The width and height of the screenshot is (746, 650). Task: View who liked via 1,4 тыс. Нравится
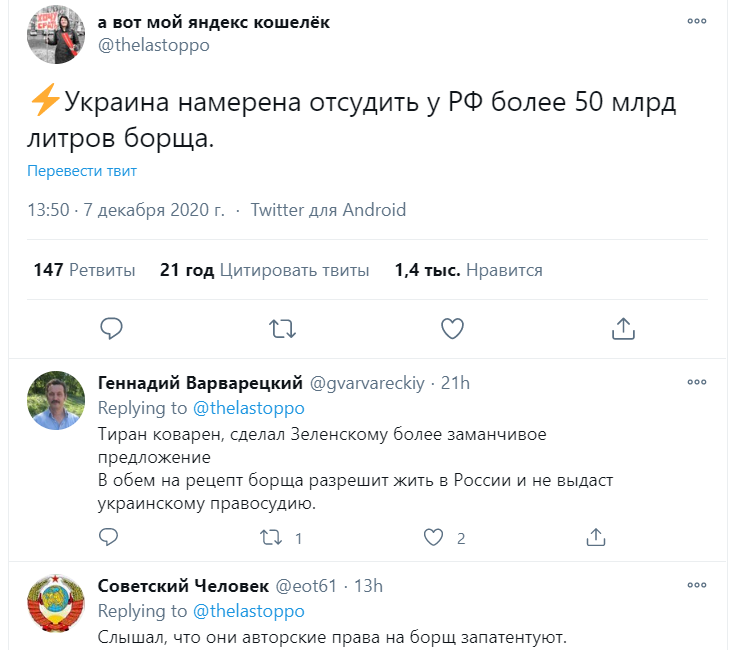click(468, 270)
